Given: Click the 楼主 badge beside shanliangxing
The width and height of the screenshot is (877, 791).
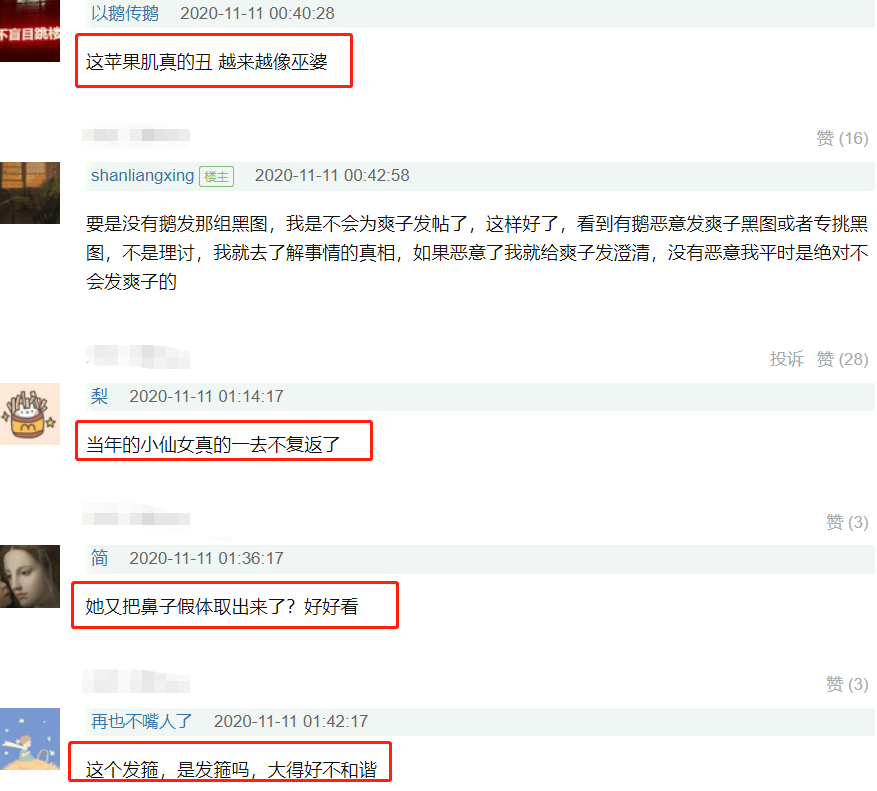Looking at the screenshot, I should [x=216, y=177].
